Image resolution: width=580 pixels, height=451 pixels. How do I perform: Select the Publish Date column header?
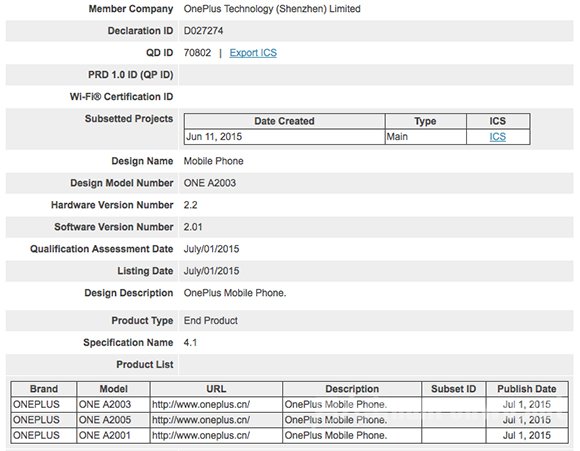pyautogui.click(x=527, y=389)
